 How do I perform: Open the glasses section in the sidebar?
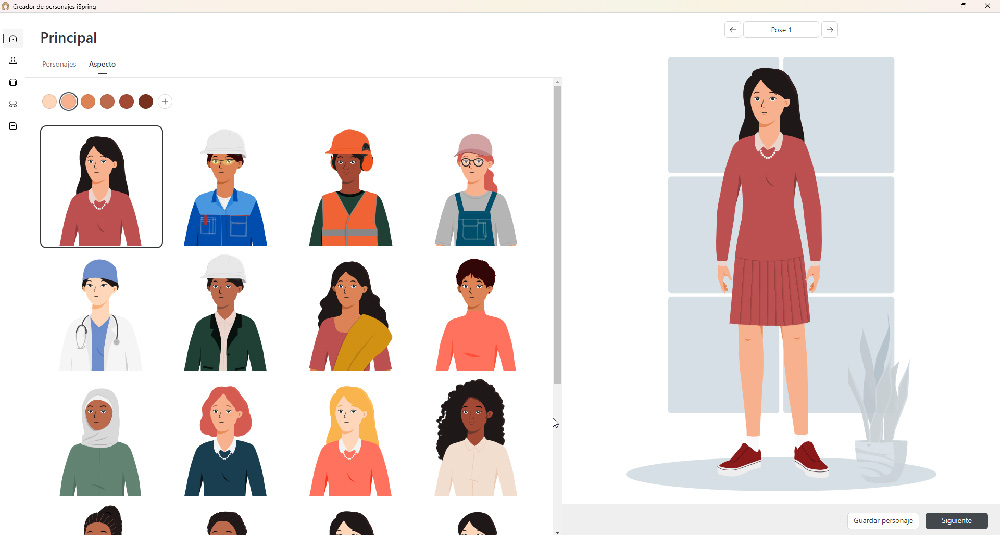click(x=13, y=104)
